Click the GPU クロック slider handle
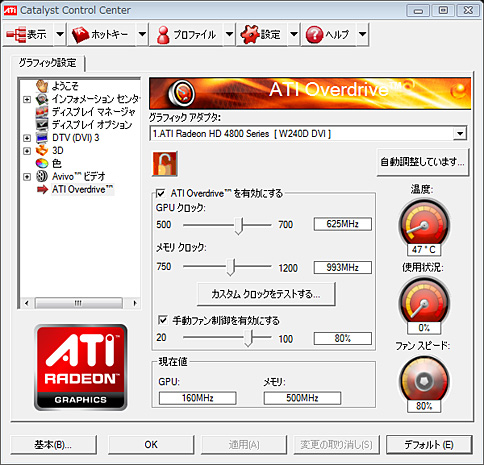This screenshot has width=484, height=465. [239, 226]
